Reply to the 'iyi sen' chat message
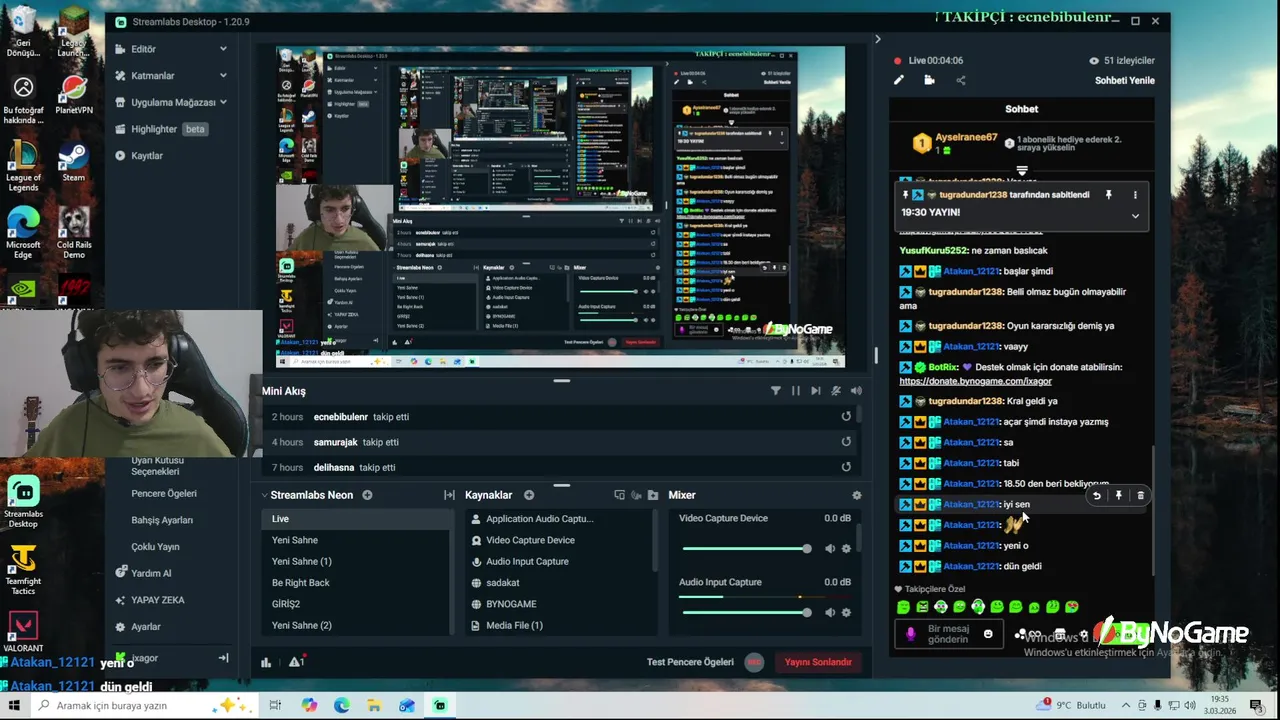This screenshot has height=720, width=1280. click(x=1097, y=496)
